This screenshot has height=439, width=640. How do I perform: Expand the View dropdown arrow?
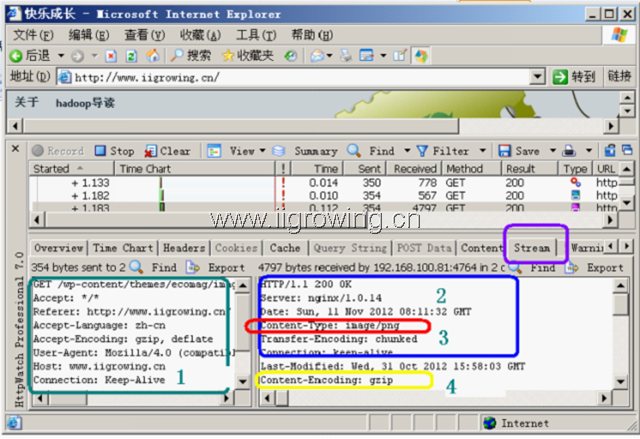[263, 151]
